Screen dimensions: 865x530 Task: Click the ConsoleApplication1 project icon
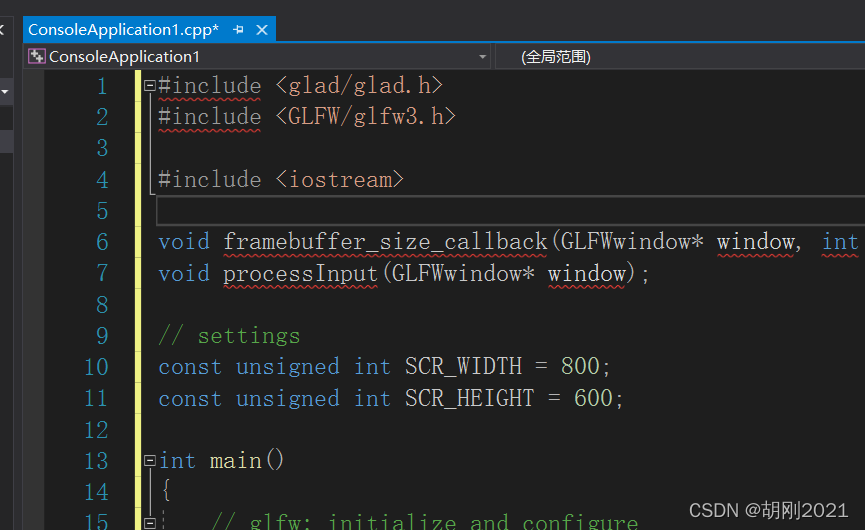click(37, 56)
